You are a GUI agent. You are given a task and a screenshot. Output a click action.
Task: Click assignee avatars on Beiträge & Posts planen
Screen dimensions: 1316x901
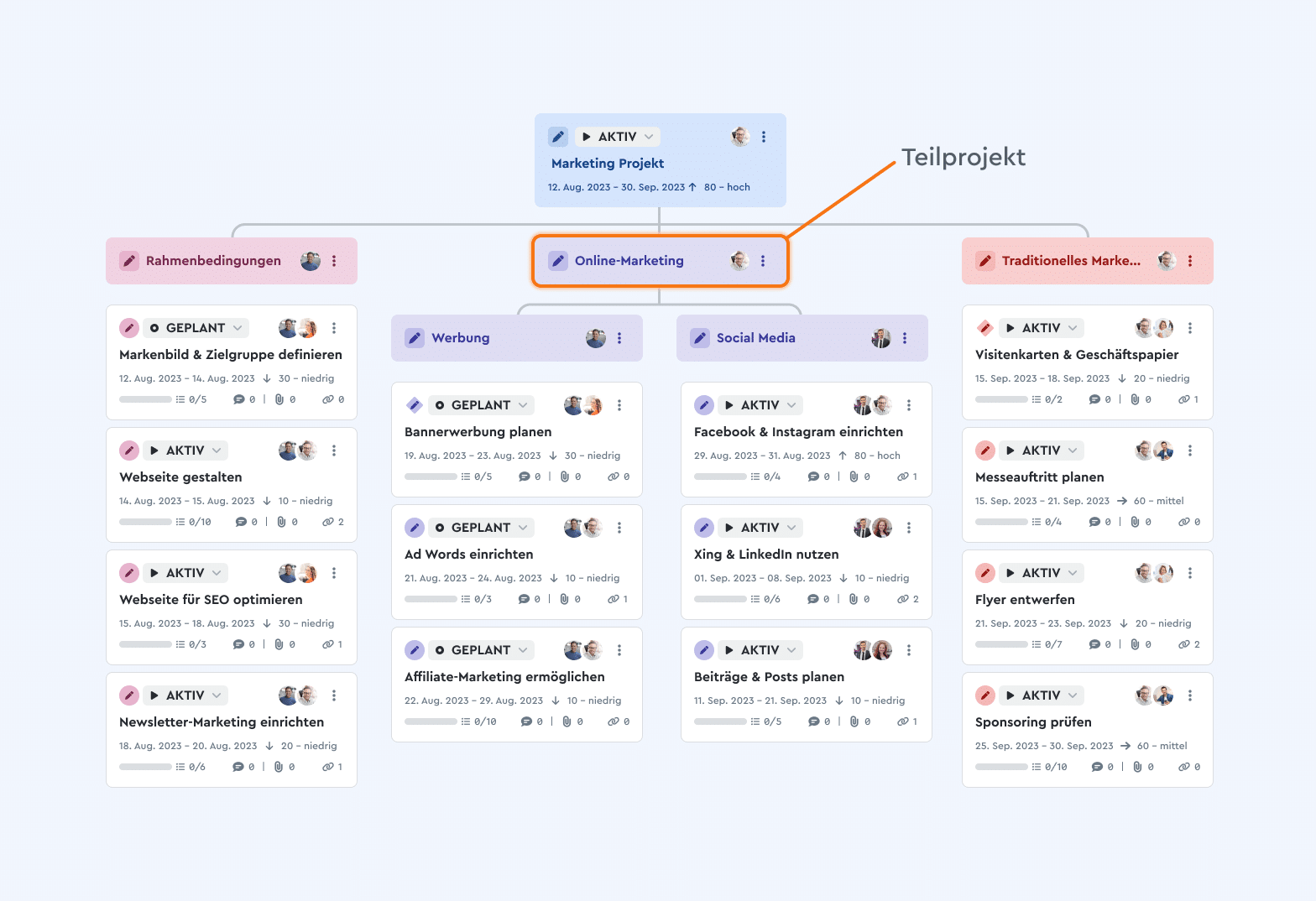[873, 650]
